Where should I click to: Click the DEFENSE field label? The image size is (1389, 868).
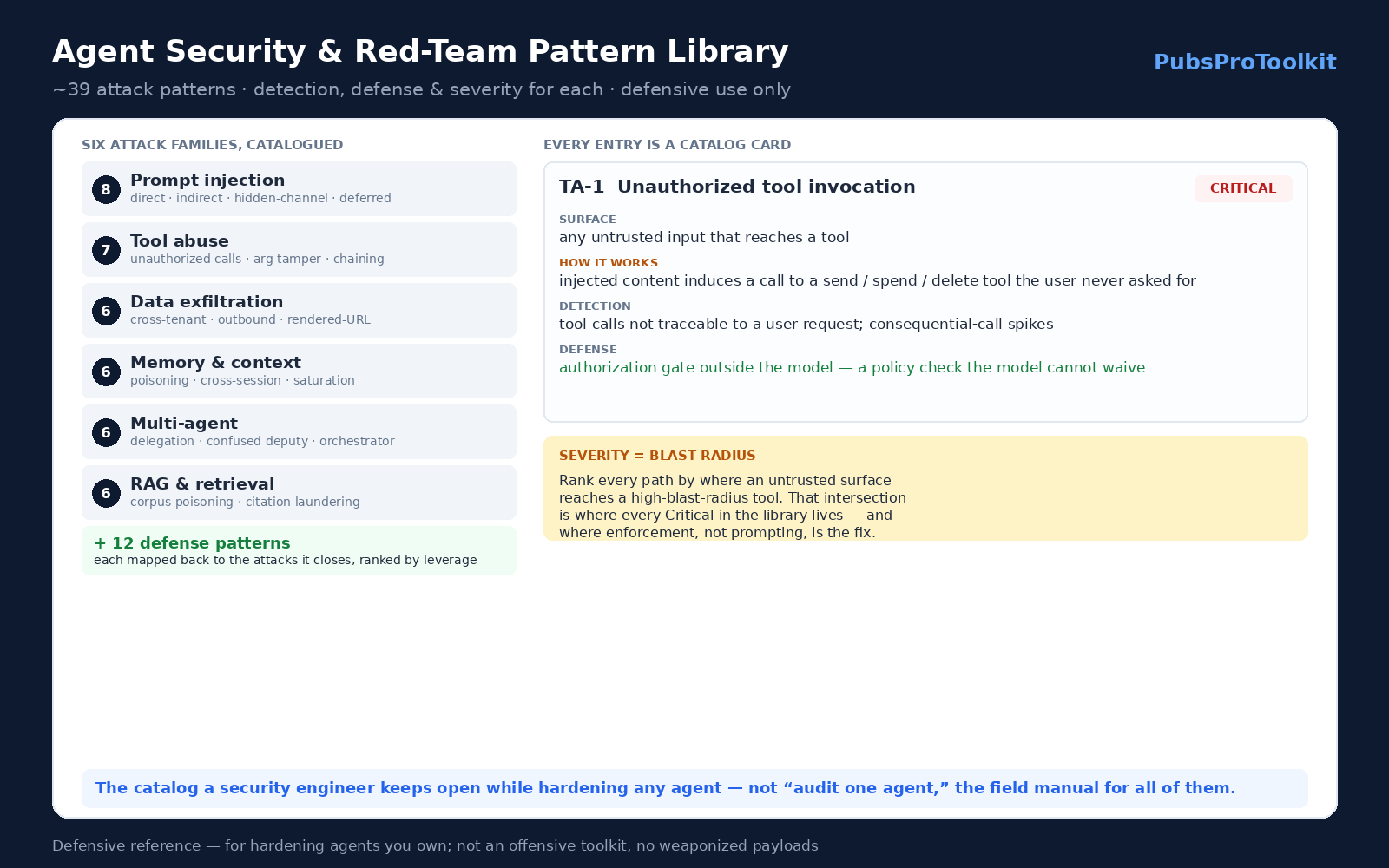click(588, 350)
